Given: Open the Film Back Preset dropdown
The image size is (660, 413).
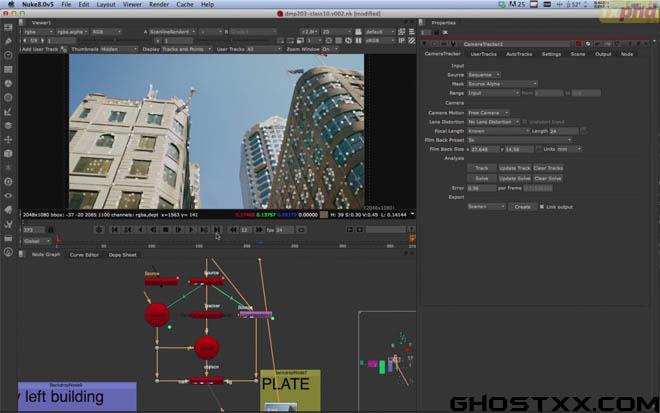Looking at the screenshot, I should (x=520, y=140).
